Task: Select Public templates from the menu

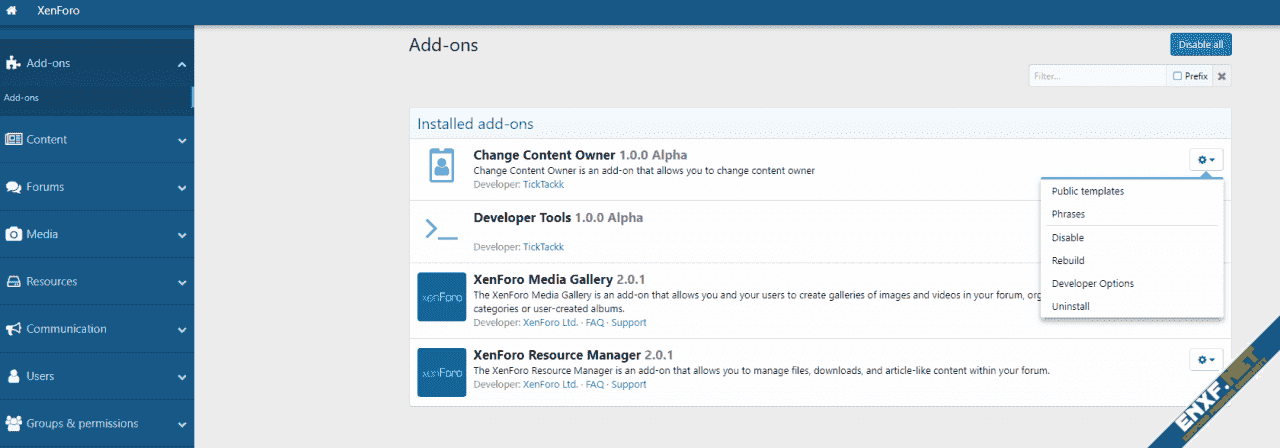Action: point(1088,191)
